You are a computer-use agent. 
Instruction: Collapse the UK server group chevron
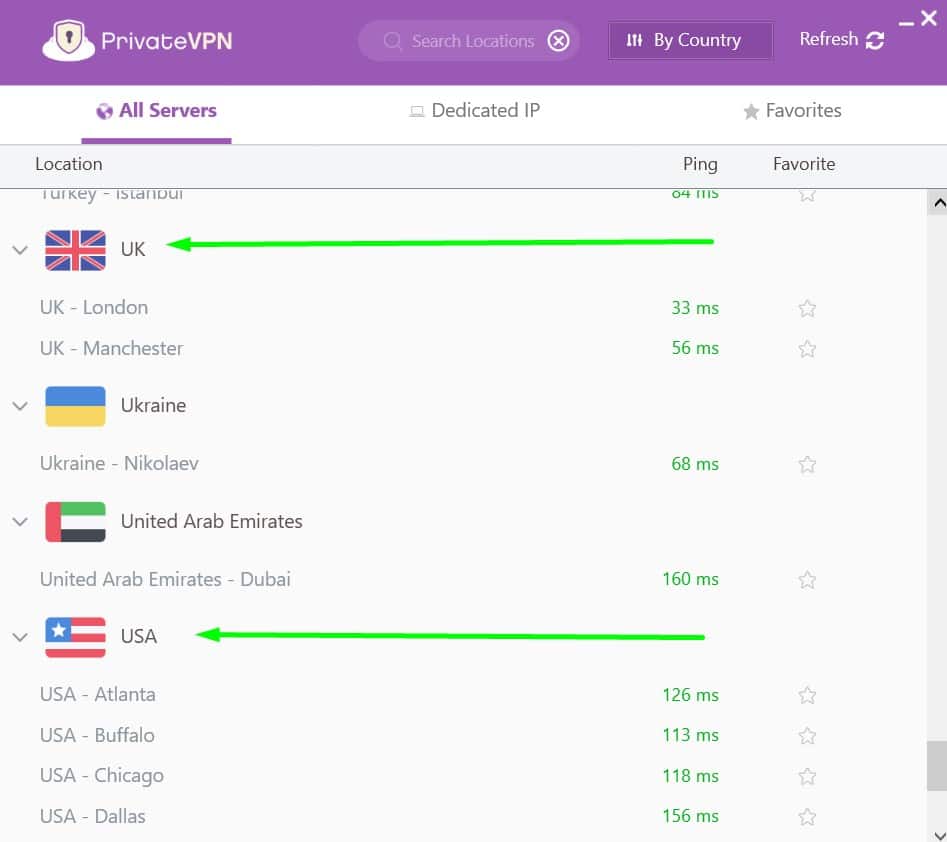click(x=20, y=250)
